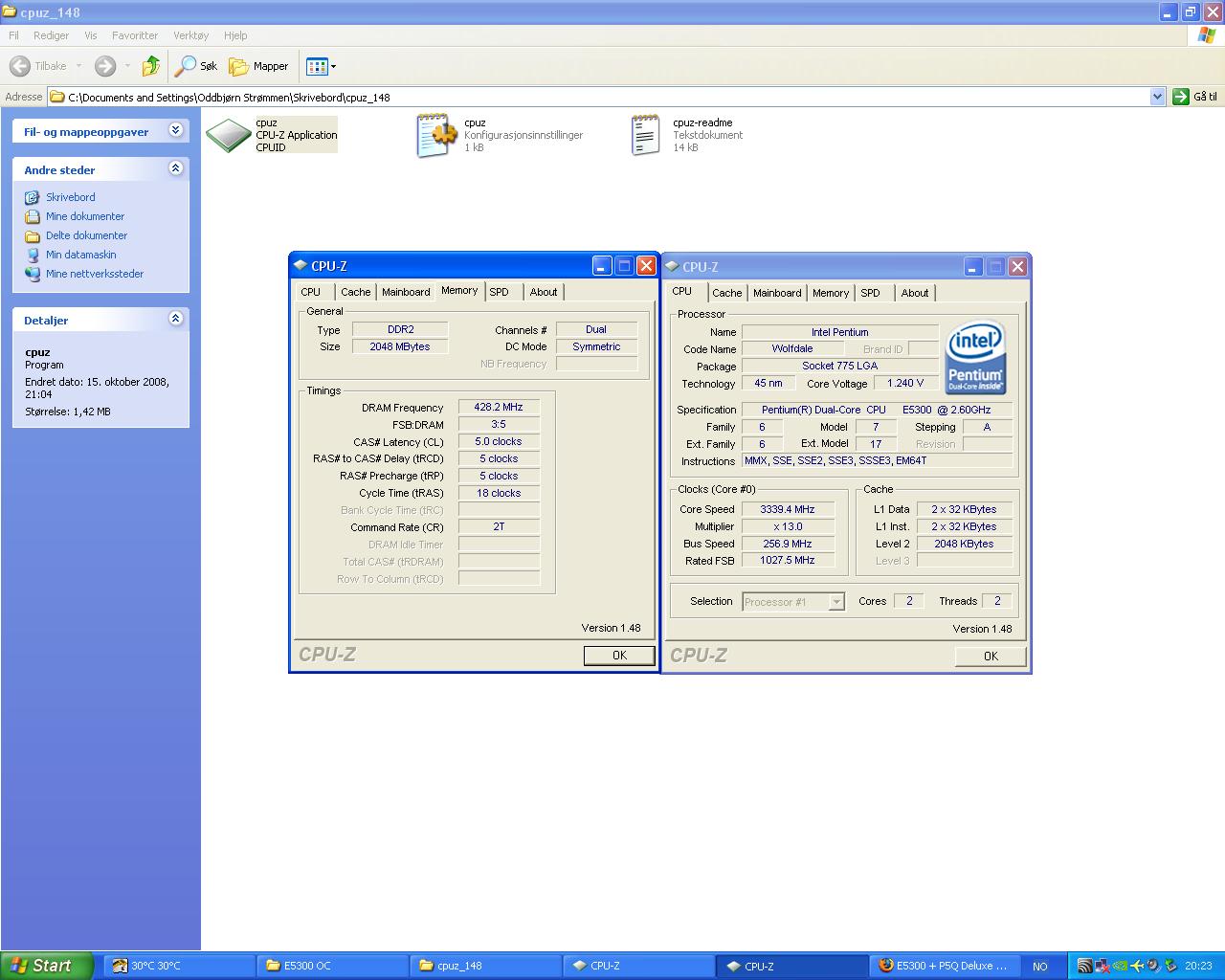The height and width of the screenshot is (980, 1225).
Task: Open the Skrivebord link
Action: [x=71, y=197]
